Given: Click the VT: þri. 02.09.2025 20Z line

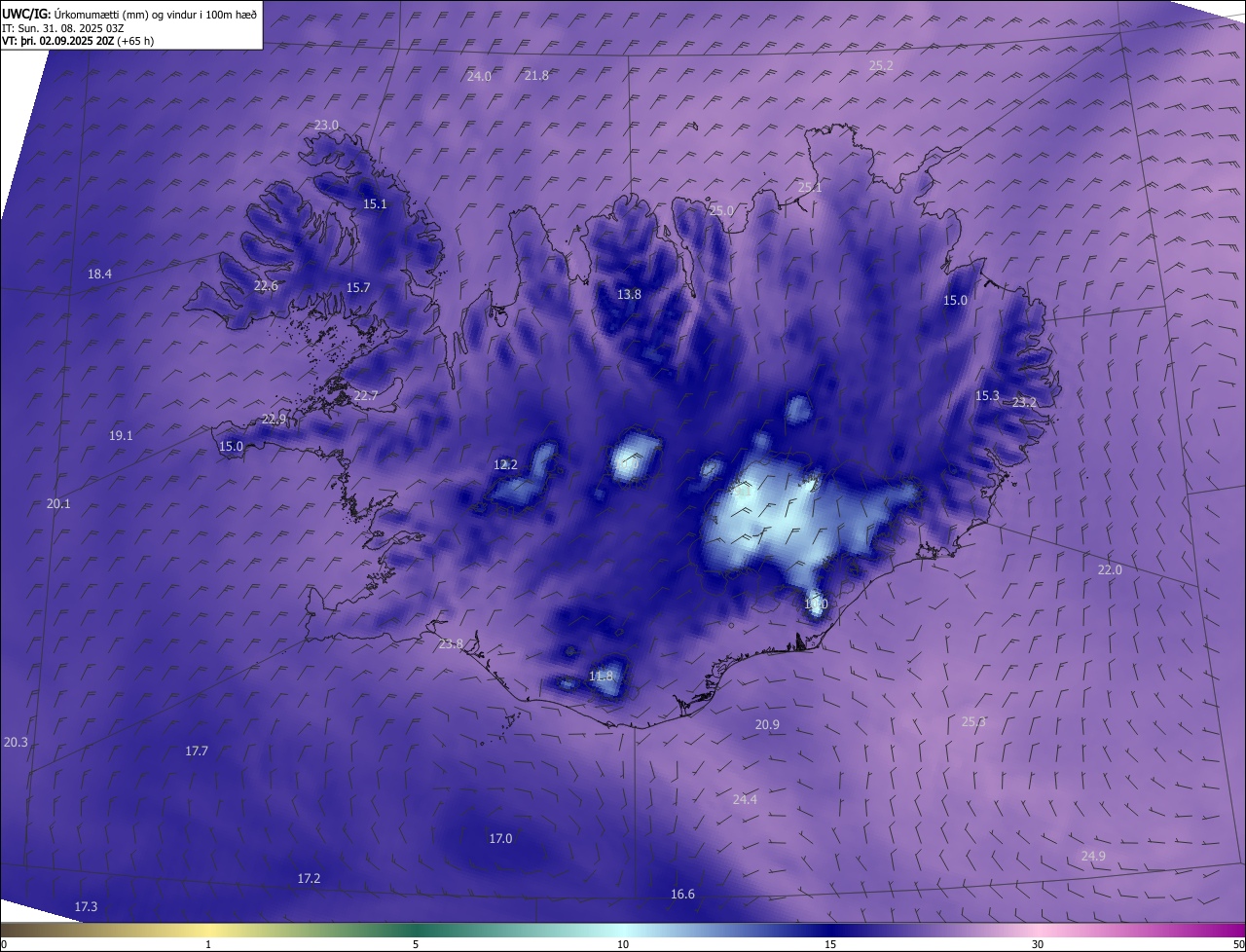Looking at the screenshot, I should 78,41.
